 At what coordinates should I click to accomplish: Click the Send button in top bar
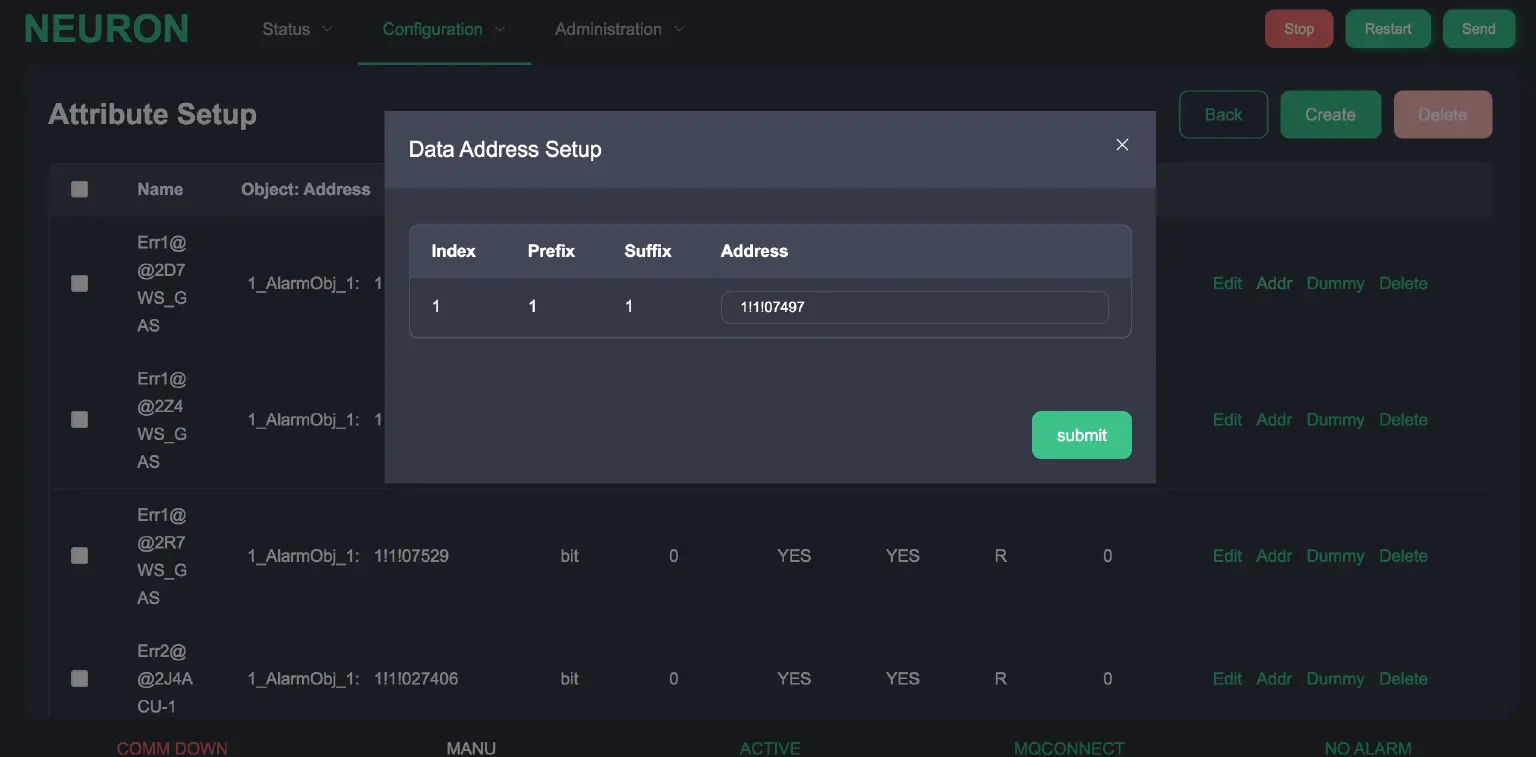pyautogui.click(x=1478, y=29)
